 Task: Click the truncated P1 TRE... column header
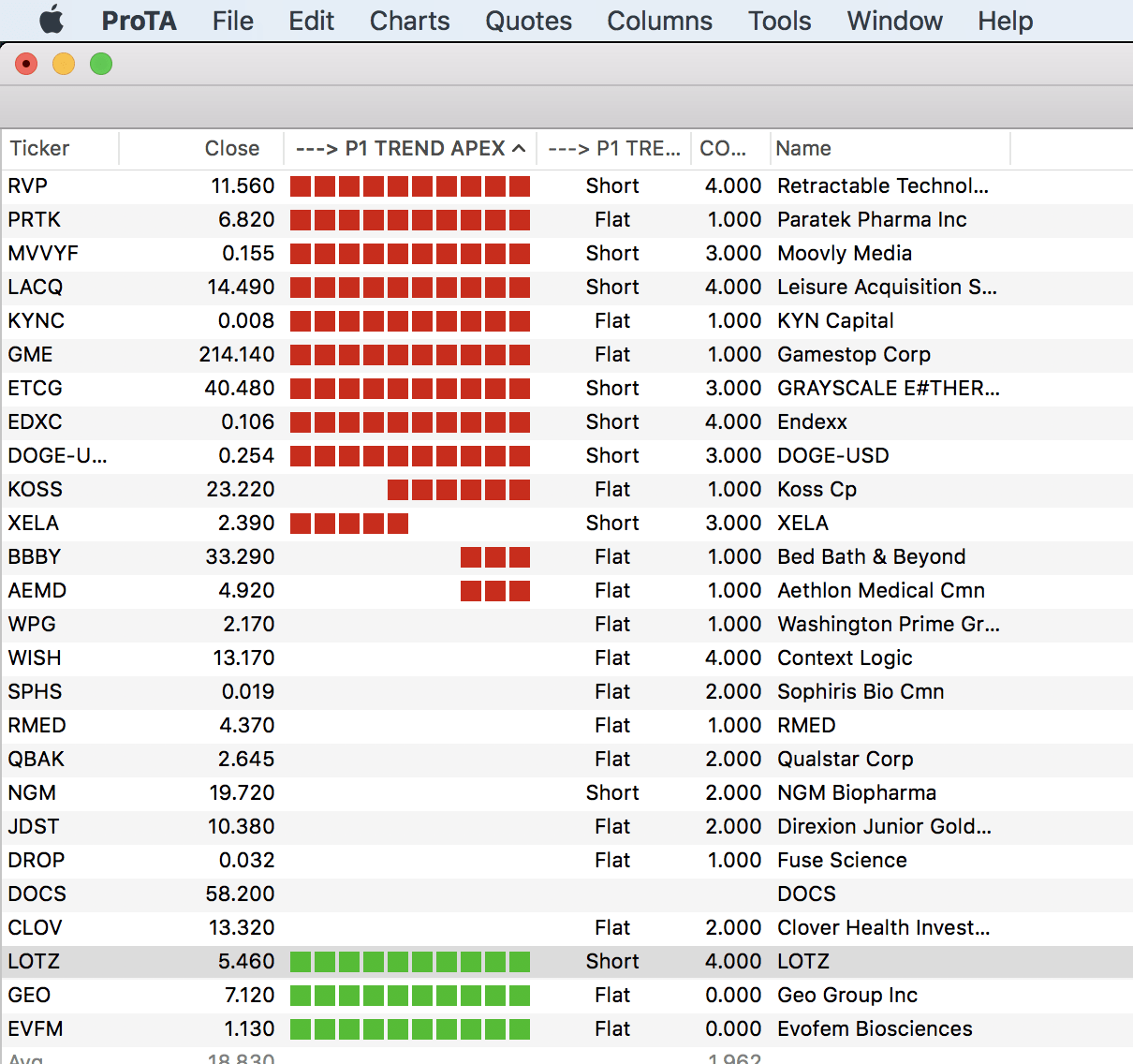pos(613,148)
